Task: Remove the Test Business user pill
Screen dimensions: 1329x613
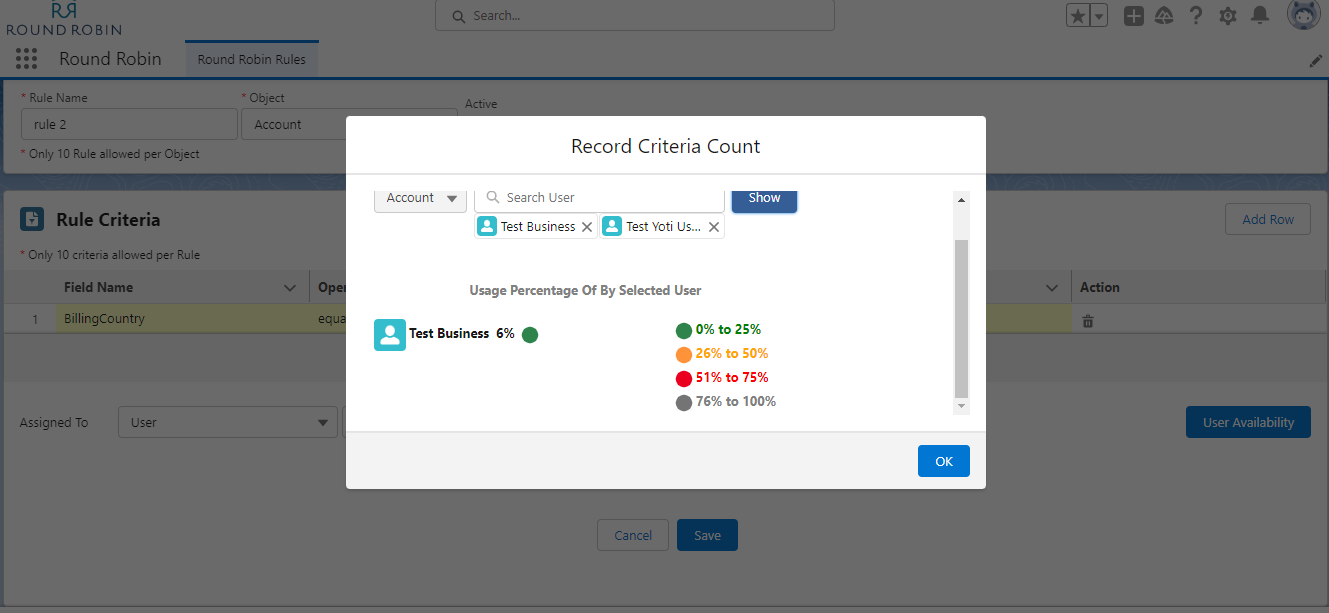Action: click(587, 227)
